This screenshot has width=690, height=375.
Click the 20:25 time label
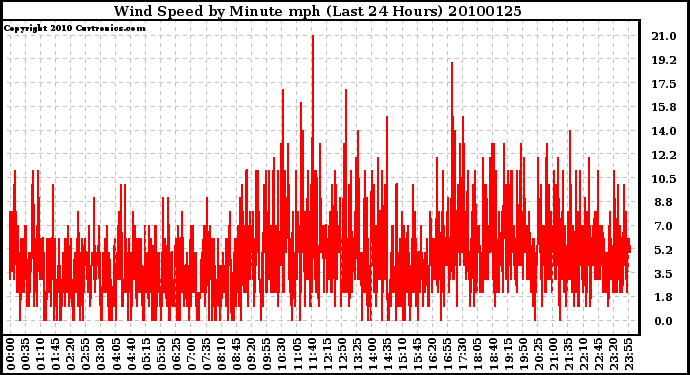click(x=538, y=354)
